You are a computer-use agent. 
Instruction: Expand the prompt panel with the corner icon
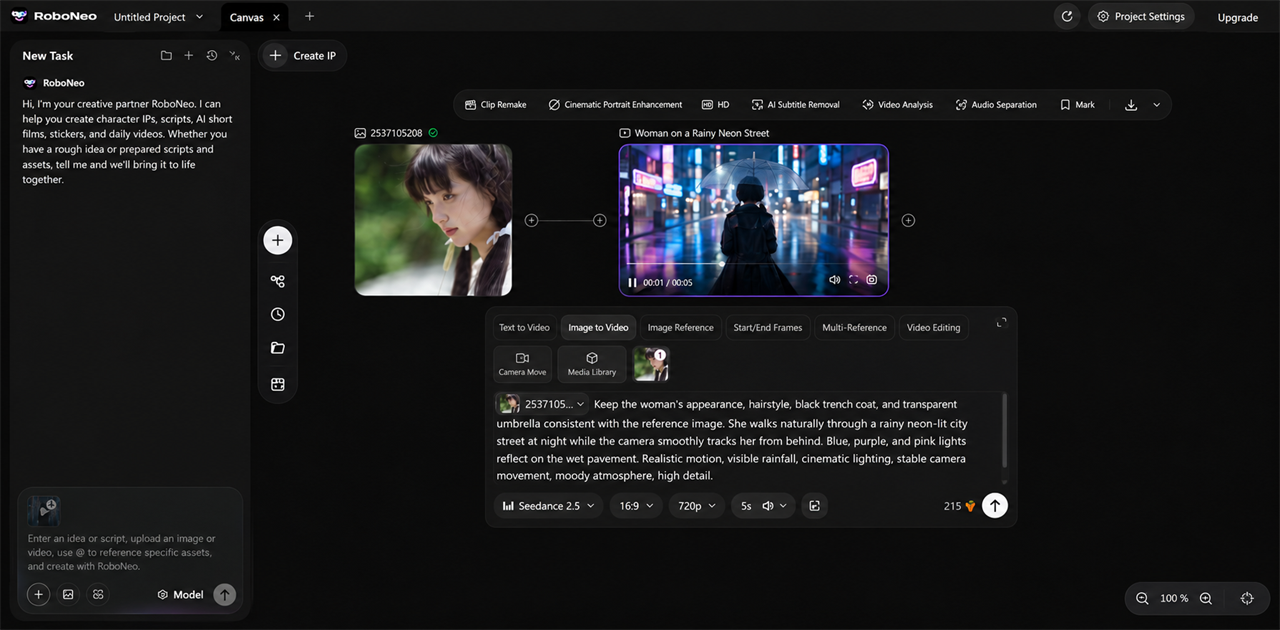(1001, 323)
